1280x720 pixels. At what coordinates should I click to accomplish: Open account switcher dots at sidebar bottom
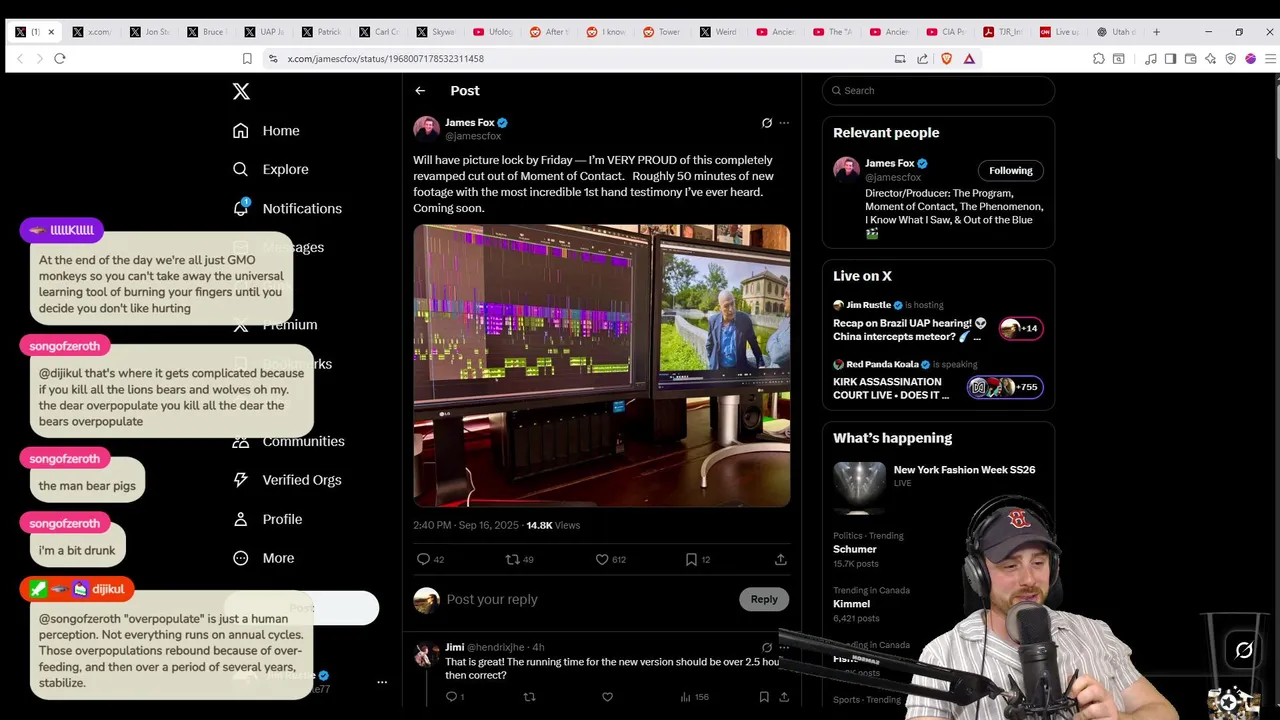pos(382,682)
